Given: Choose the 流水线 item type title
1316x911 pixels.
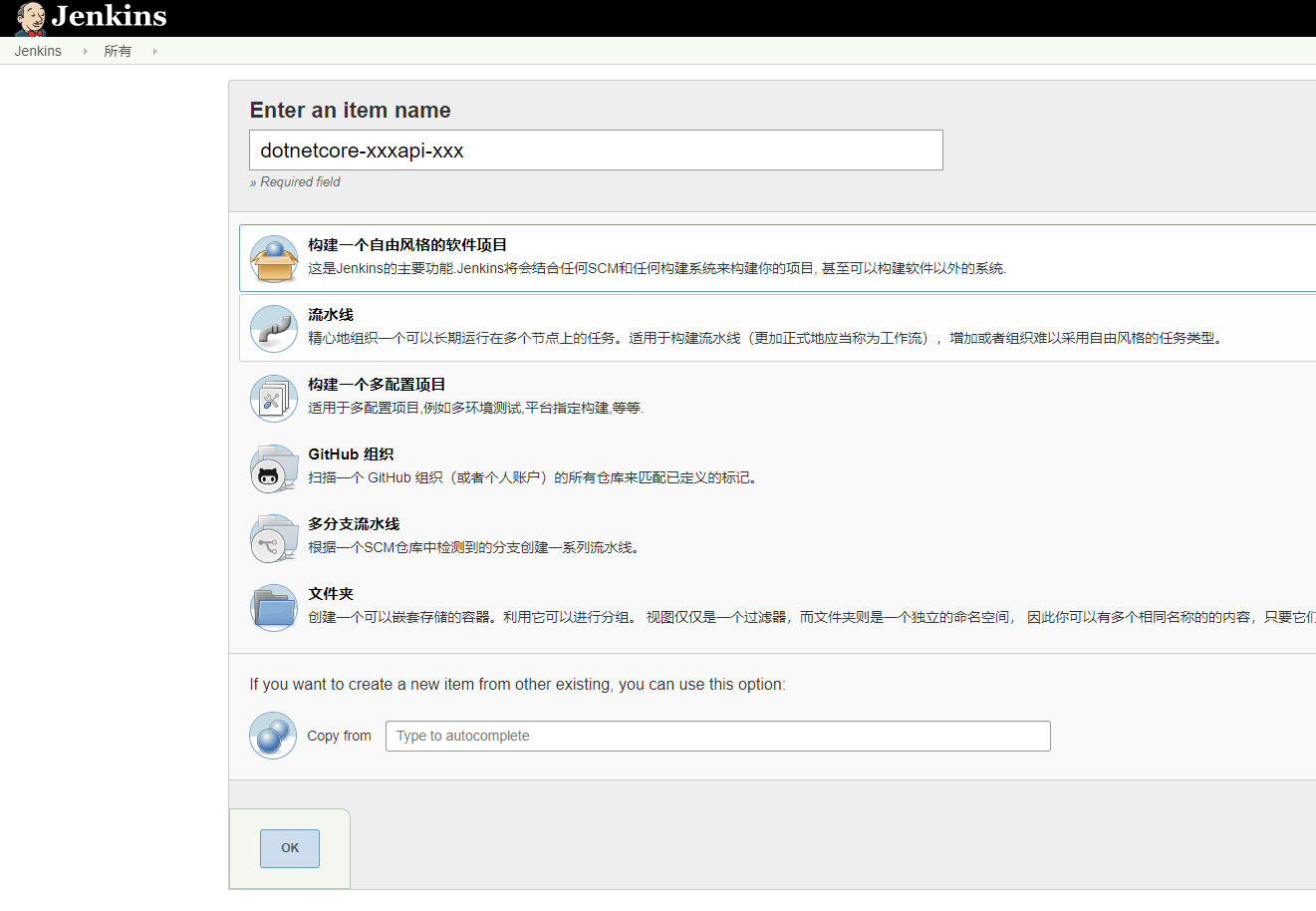Looking at the screenshot, I should pos(331,315).
